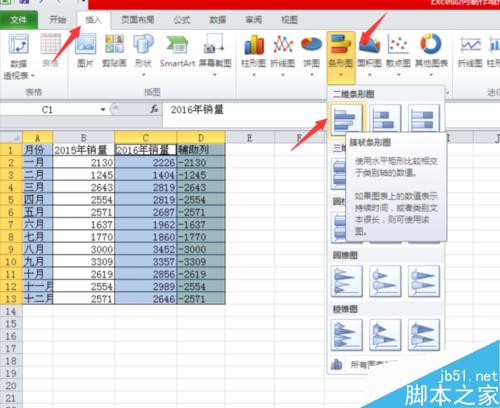Select column D header
The height and width of the screenshot is (408, 500).
tap(201, 137)
